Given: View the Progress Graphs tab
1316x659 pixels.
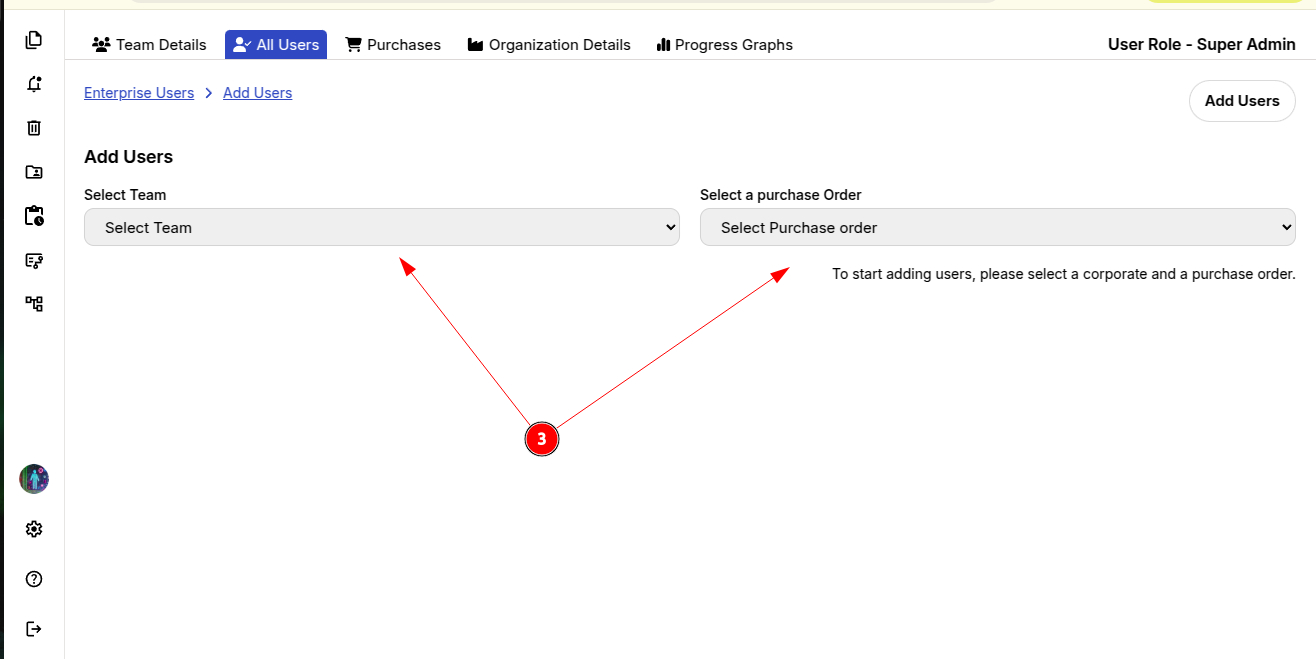Looking at the screenshot, I should click(724, 45).
